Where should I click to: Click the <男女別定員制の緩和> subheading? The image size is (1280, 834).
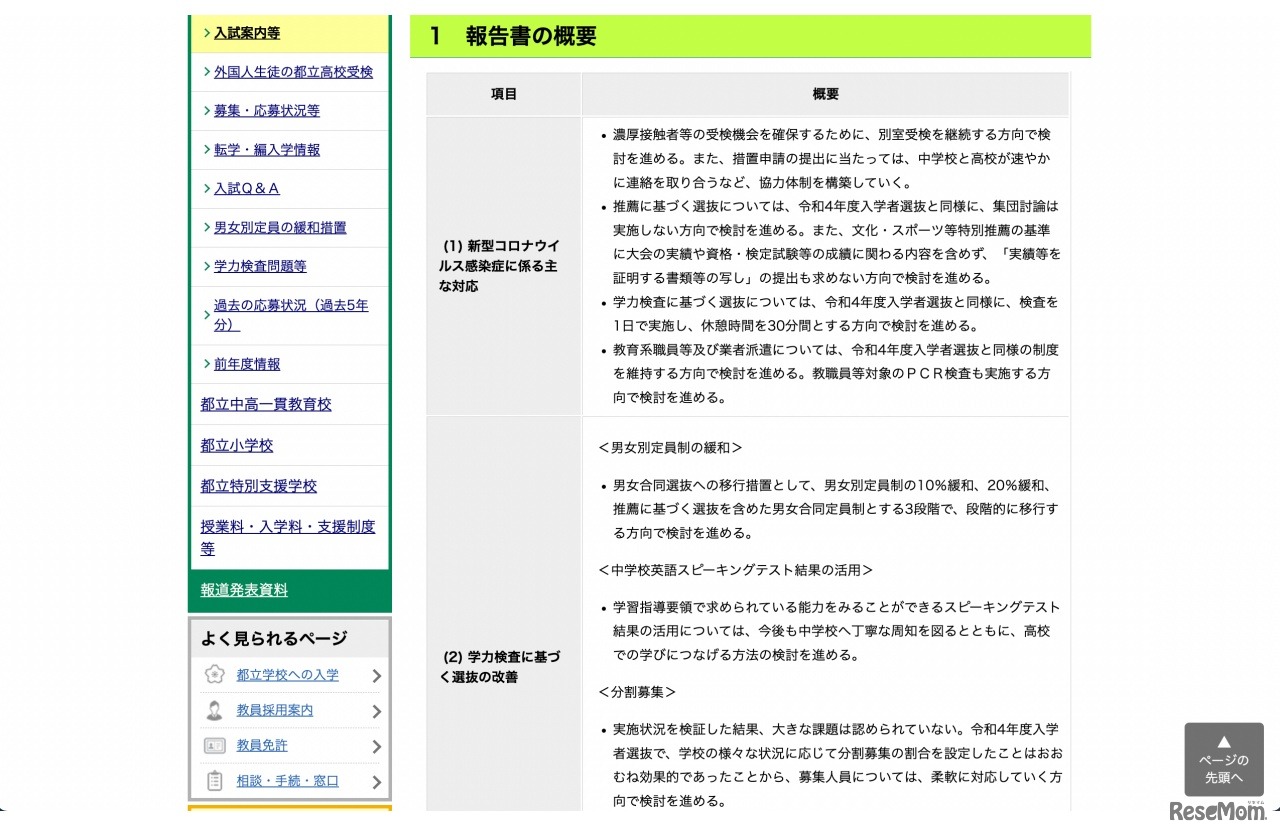671,448
